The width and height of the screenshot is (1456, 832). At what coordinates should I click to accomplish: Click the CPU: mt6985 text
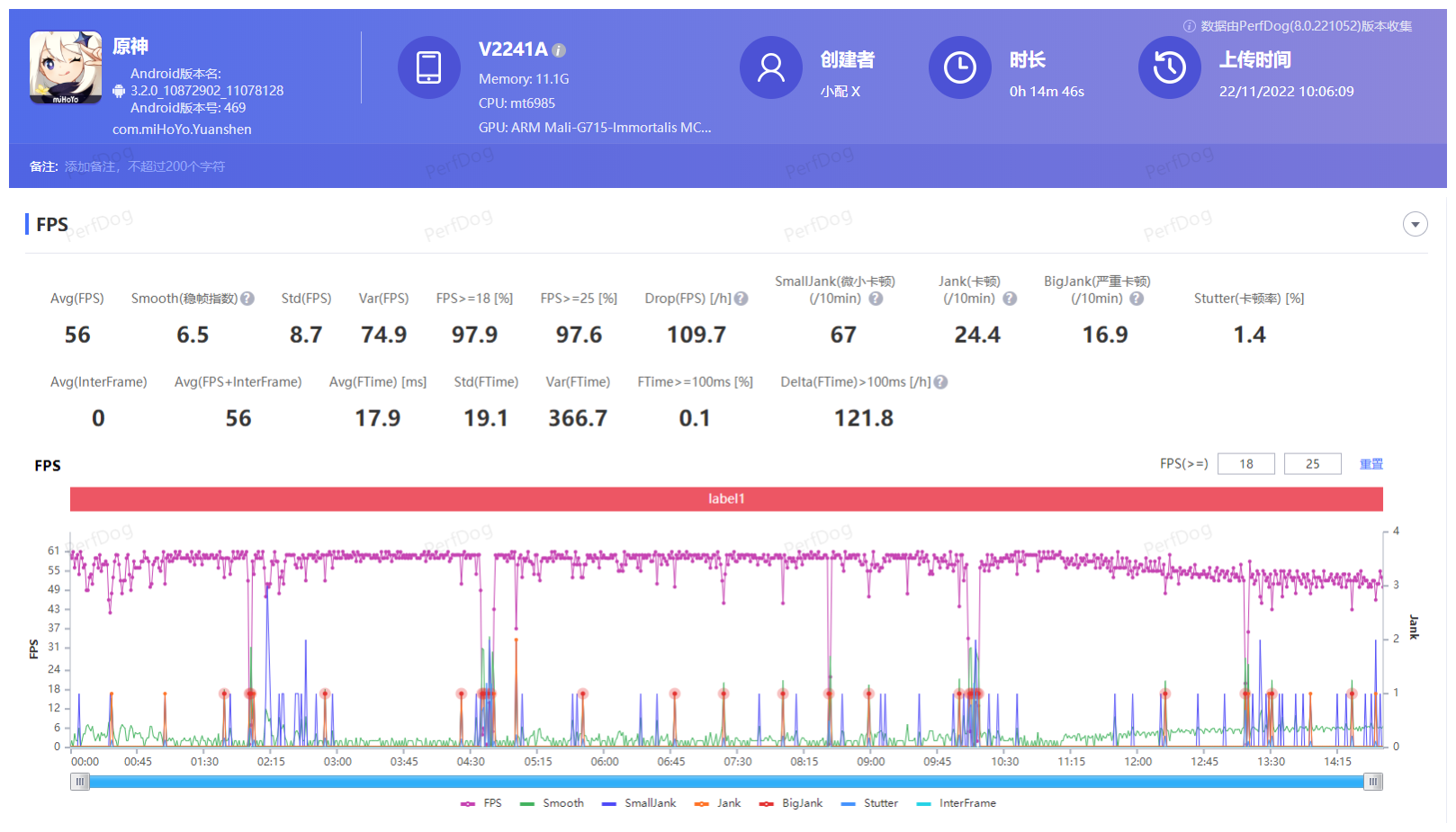click(517, 103)
